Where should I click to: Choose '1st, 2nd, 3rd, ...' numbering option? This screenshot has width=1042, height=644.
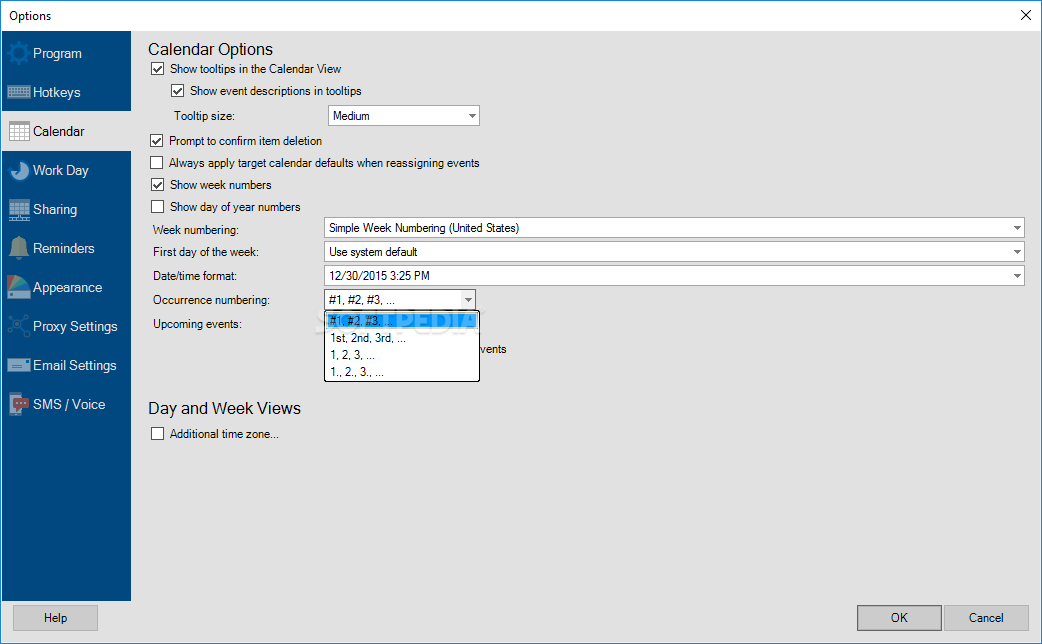[401, 338]
